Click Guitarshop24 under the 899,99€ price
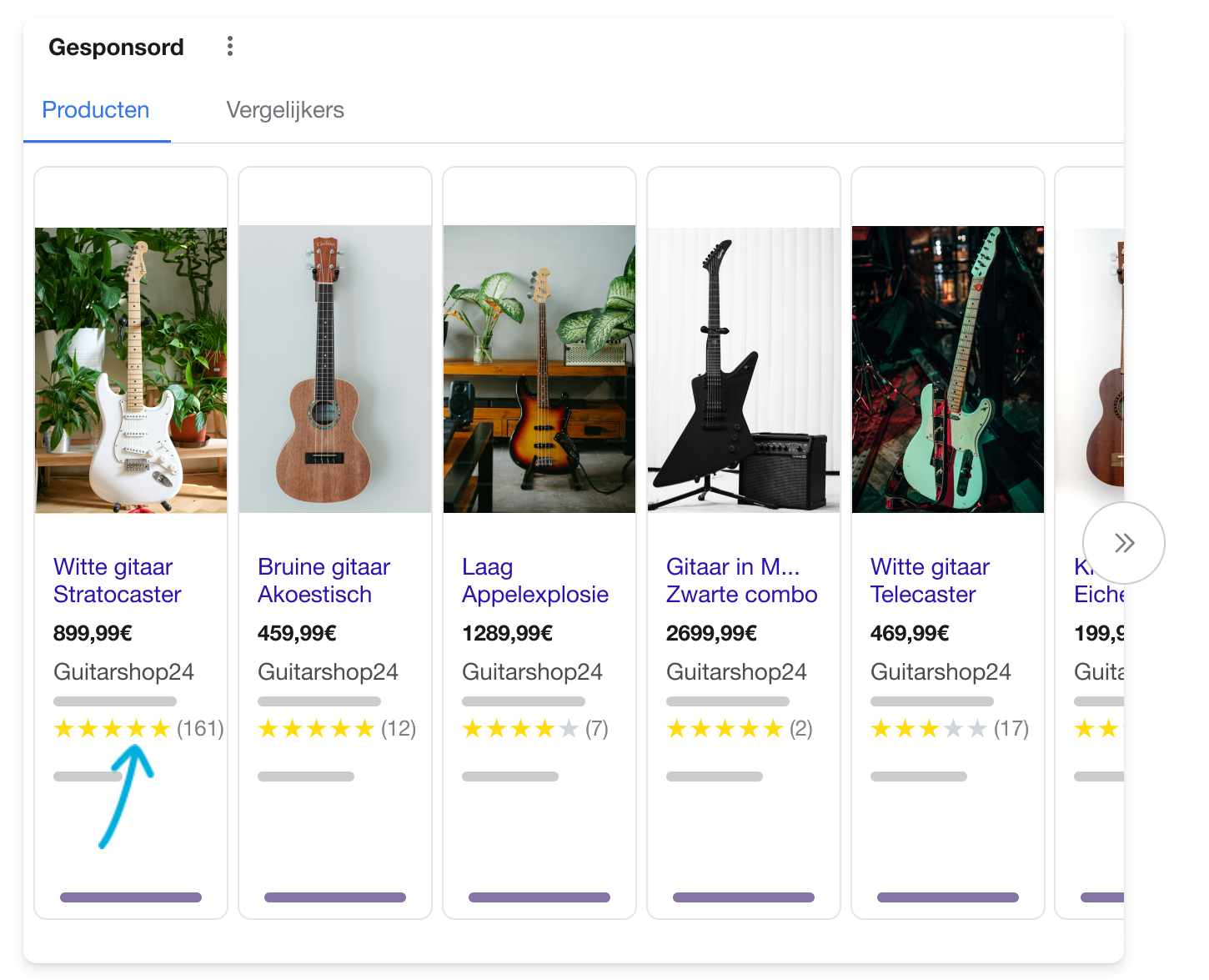Screen dimensions: 1209x980 pyautogui.click(x=123, y=672)
